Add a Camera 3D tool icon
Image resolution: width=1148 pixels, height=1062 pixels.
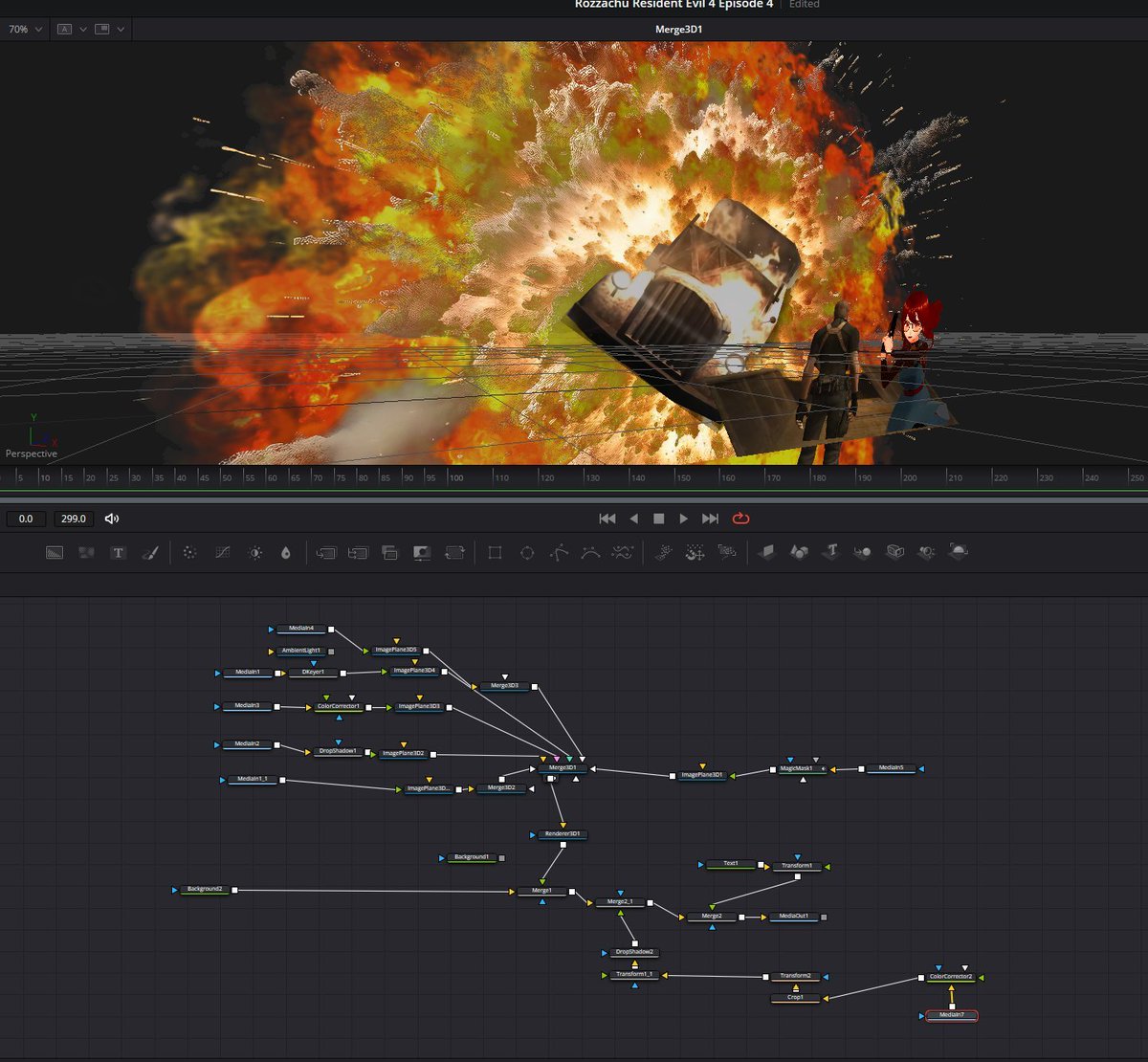(895, 552)
